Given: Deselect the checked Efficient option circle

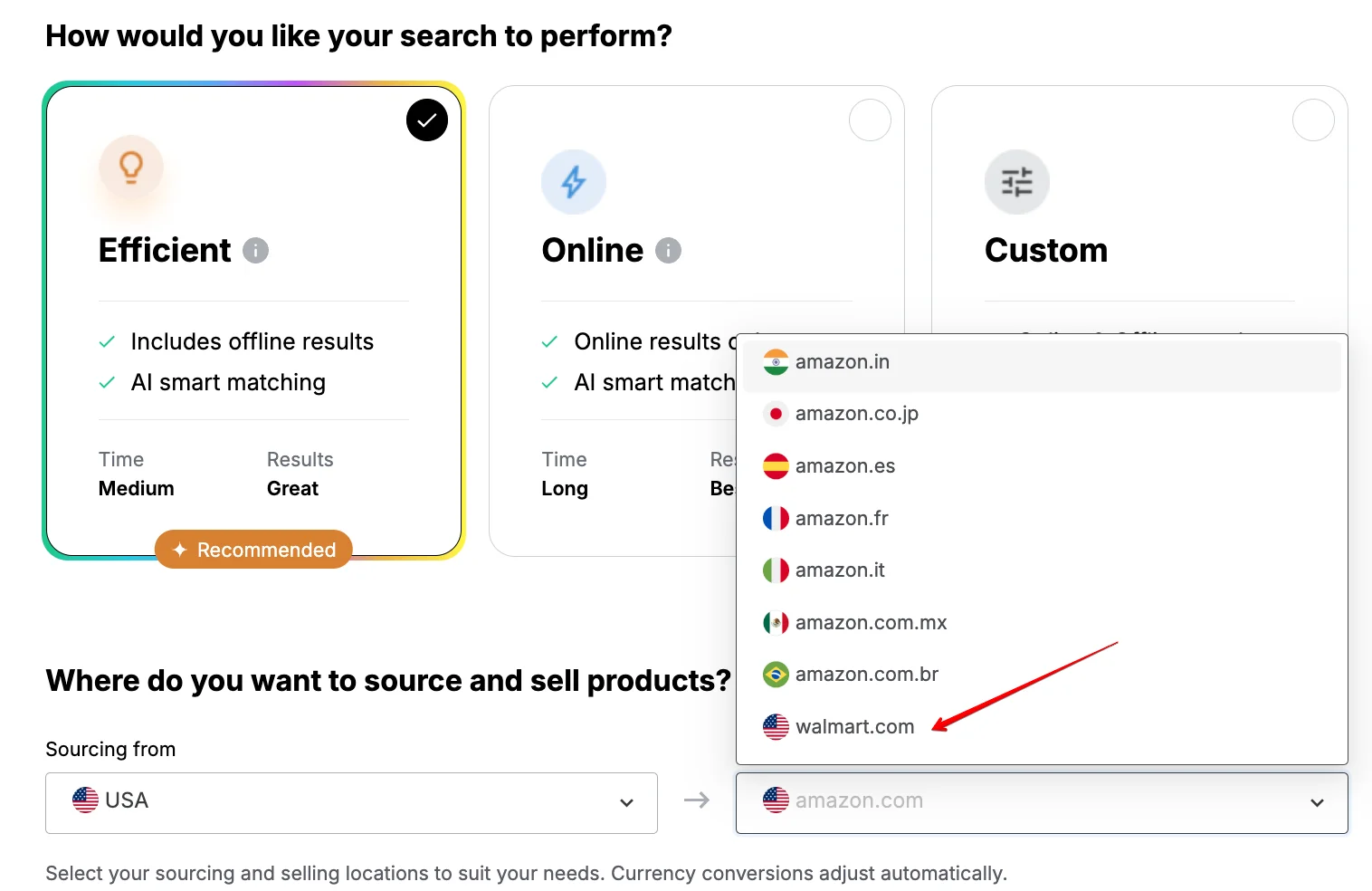Looking at the screenshot, I should pyautogui.click(x=427, y=120).
